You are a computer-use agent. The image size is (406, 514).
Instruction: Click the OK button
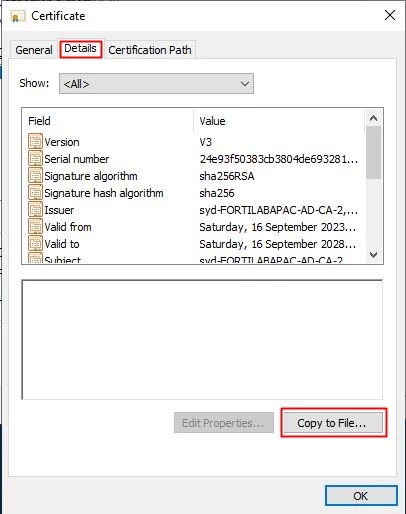point(361,496)
